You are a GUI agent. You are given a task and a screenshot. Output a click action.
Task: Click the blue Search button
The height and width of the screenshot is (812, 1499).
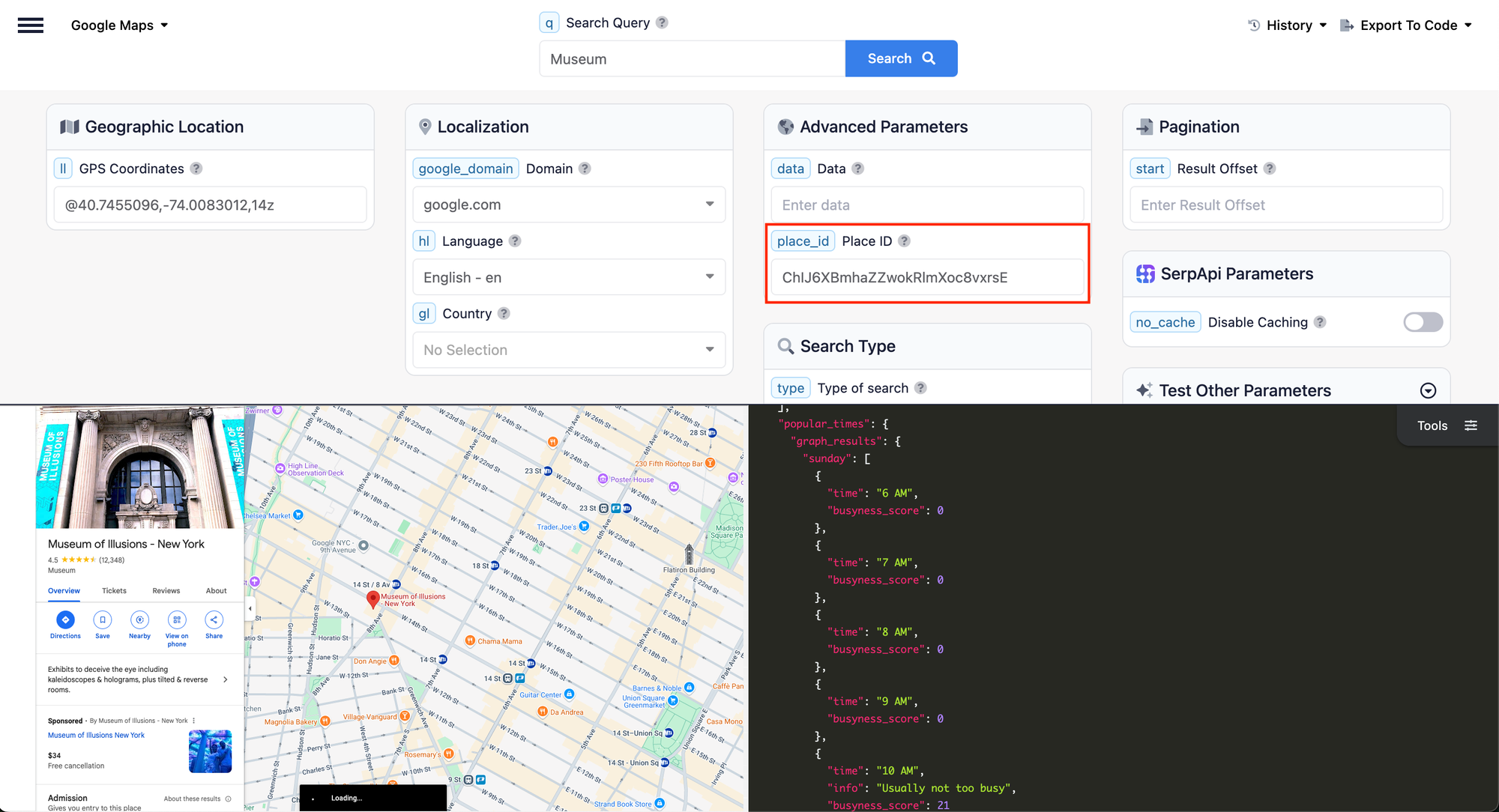tap(901, 58)
